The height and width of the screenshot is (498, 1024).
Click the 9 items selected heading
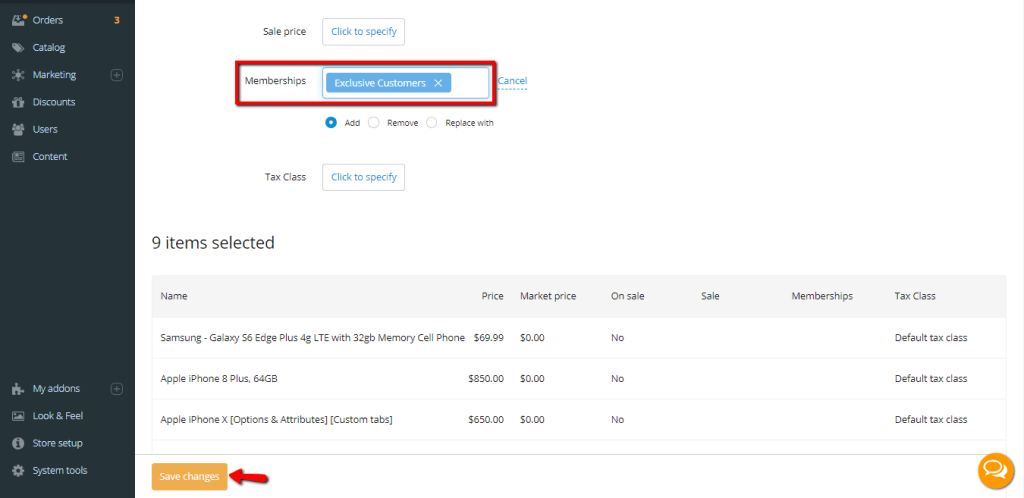pyautogui.click(x=213, y=243)
